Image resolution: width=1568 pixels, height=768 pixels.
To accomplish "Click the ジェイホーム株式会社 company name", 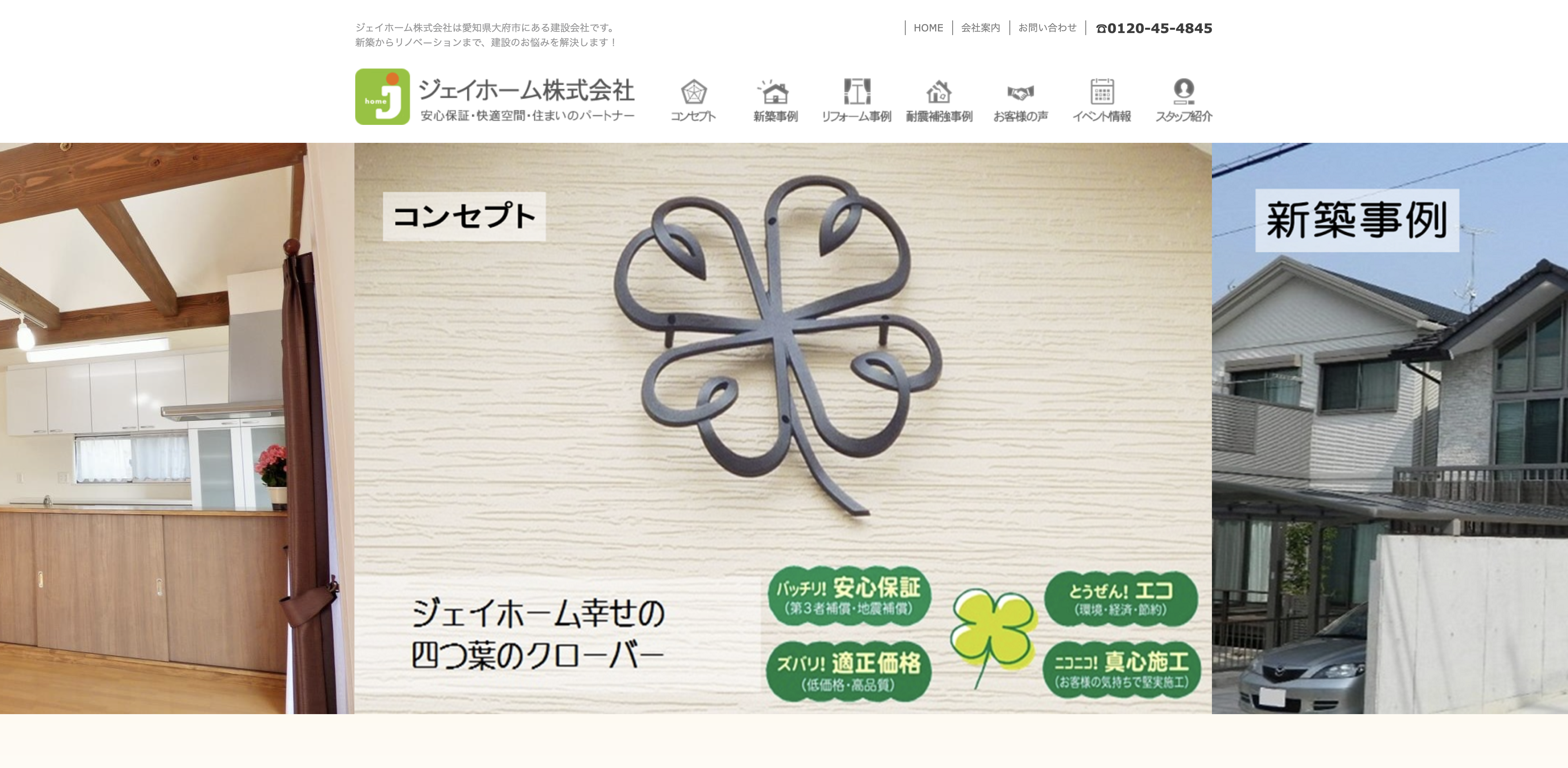I will pos(527,90).
